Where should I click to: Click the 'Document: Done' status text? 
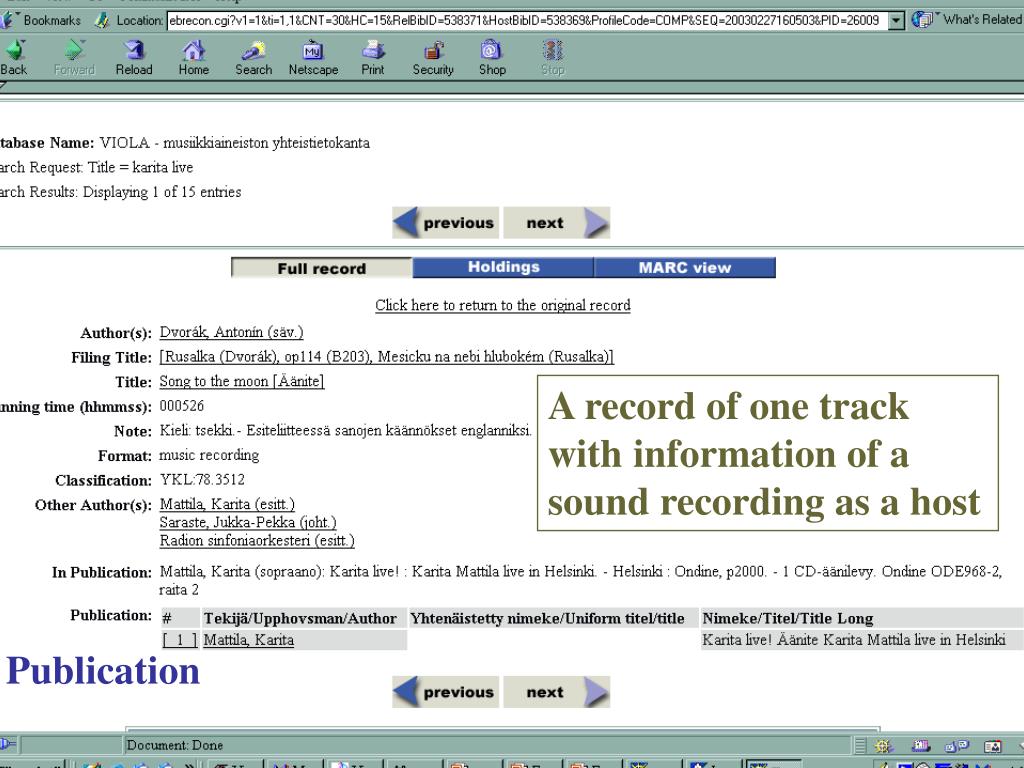click(174, 745)
